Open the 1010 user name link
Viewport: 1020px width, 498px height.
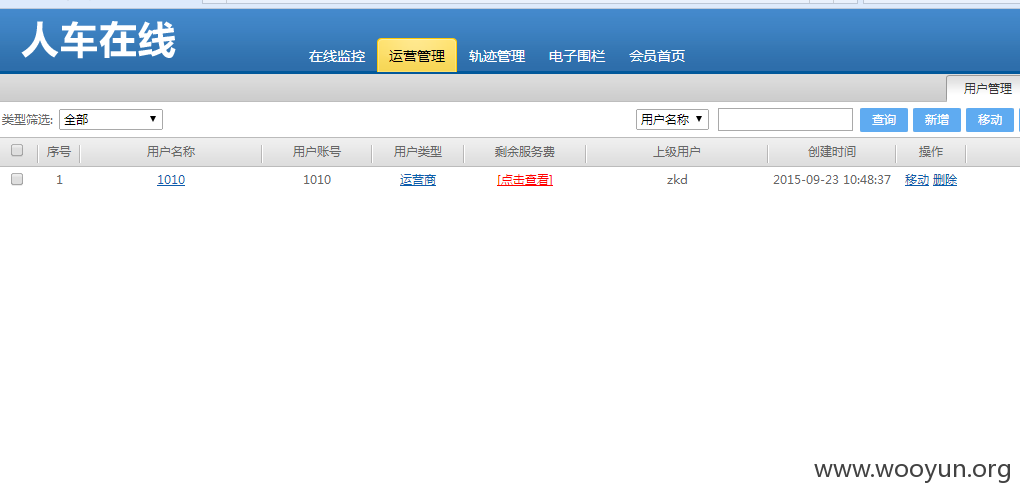(171, 180)
